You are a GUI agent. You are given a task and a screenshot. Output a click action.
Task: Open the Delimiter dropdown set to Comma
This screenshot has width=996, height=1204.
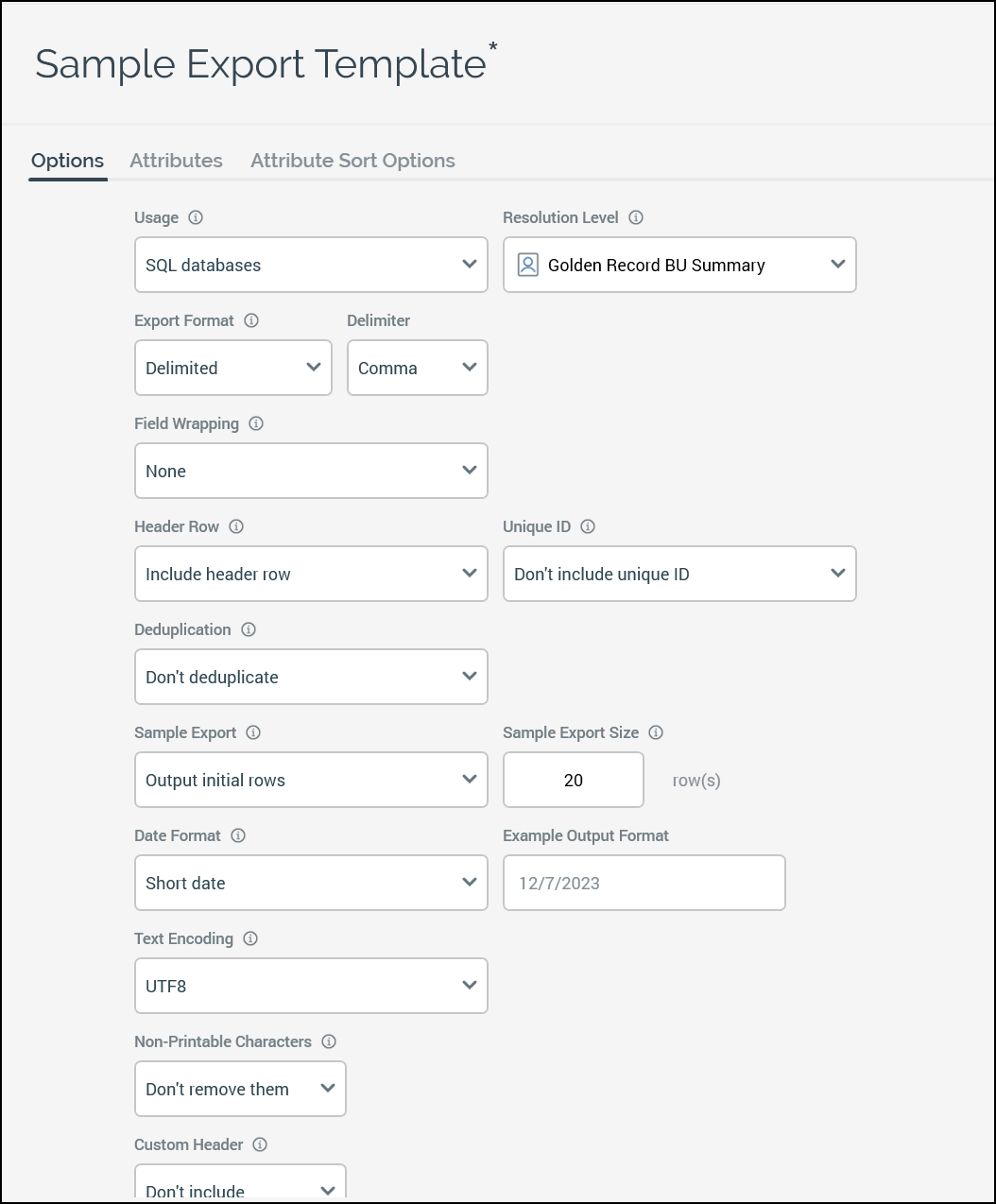(x=417, y=368)
